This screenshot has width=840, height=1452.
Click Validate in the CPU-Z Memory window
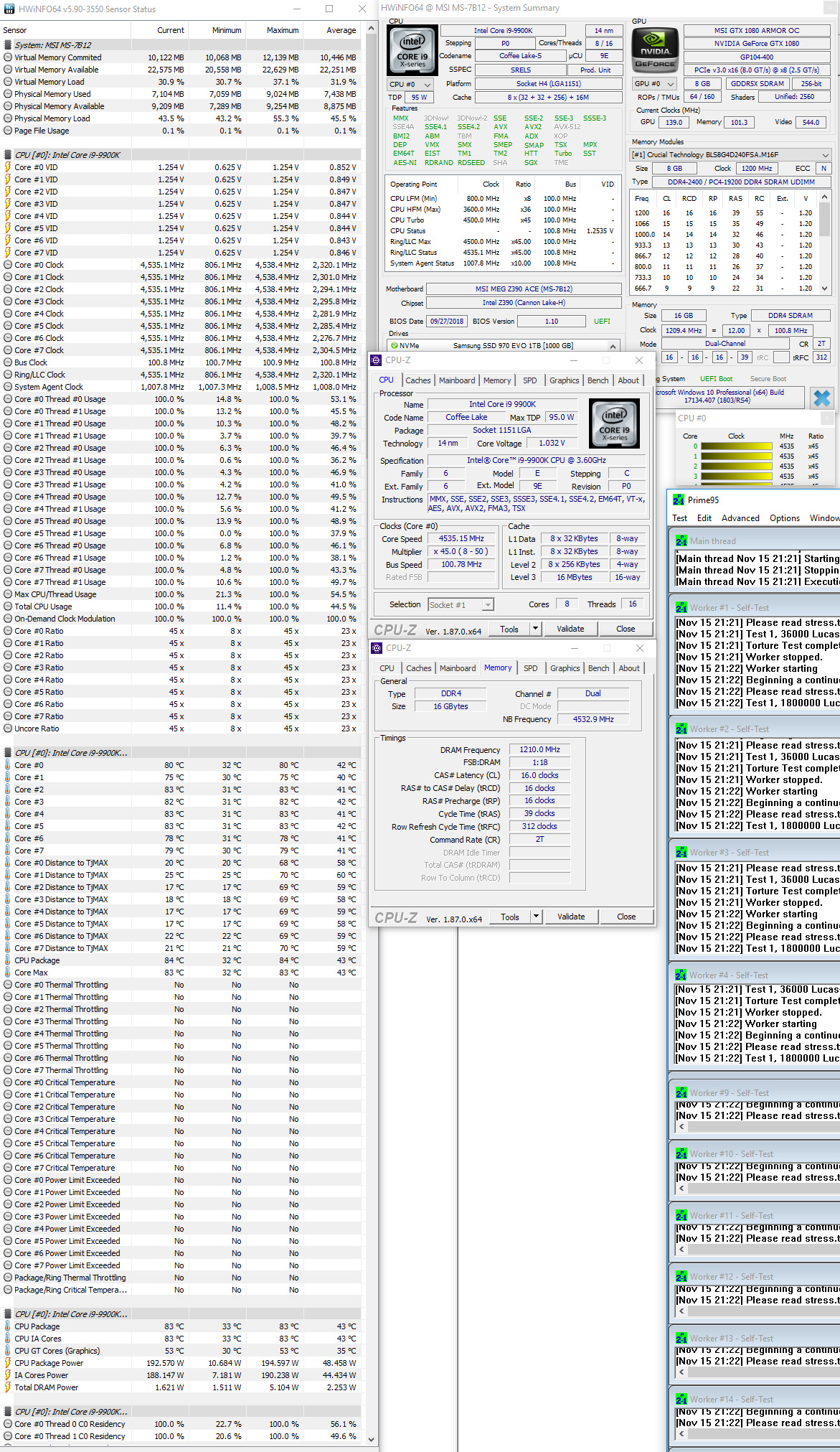[571, 917]
